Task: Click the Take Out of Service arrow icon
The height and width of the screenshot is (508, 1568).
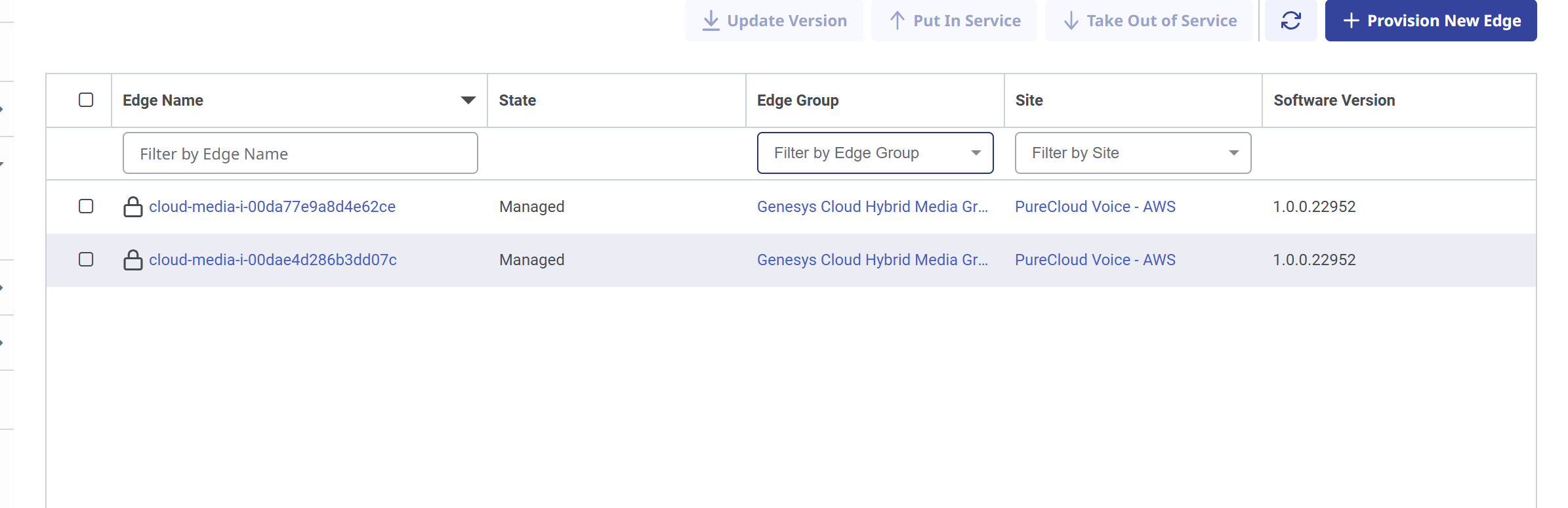Action: [x=1071, y=21]
